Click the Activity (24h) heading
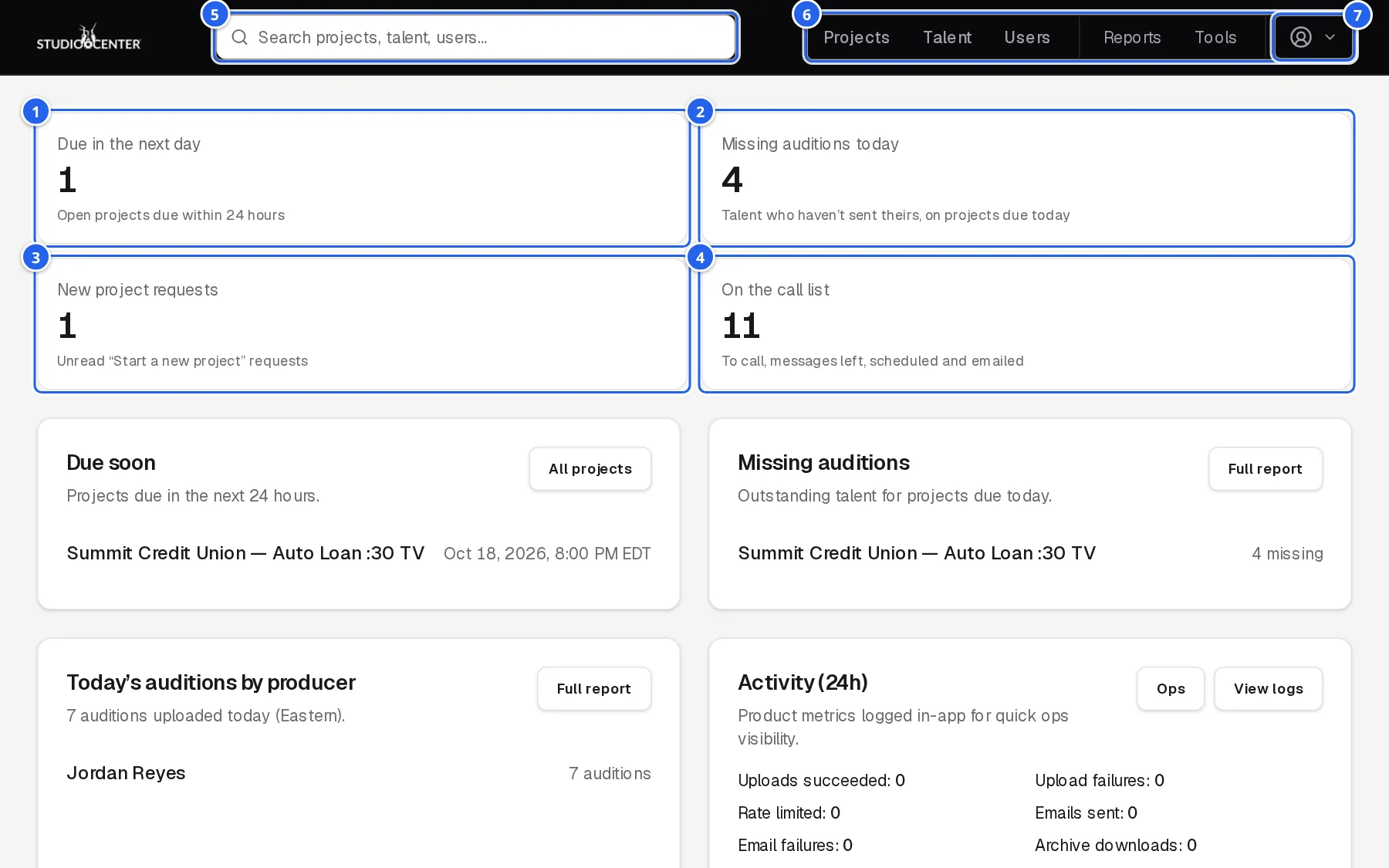Viewport: 1389px width, 868px height. pos(803,682)
